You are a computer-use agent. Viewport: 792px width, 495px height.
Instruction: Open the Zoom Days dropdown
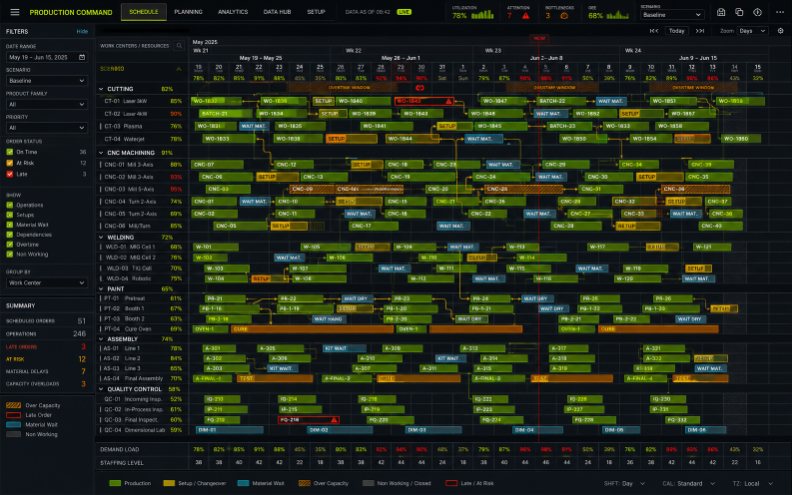point(753,31)
